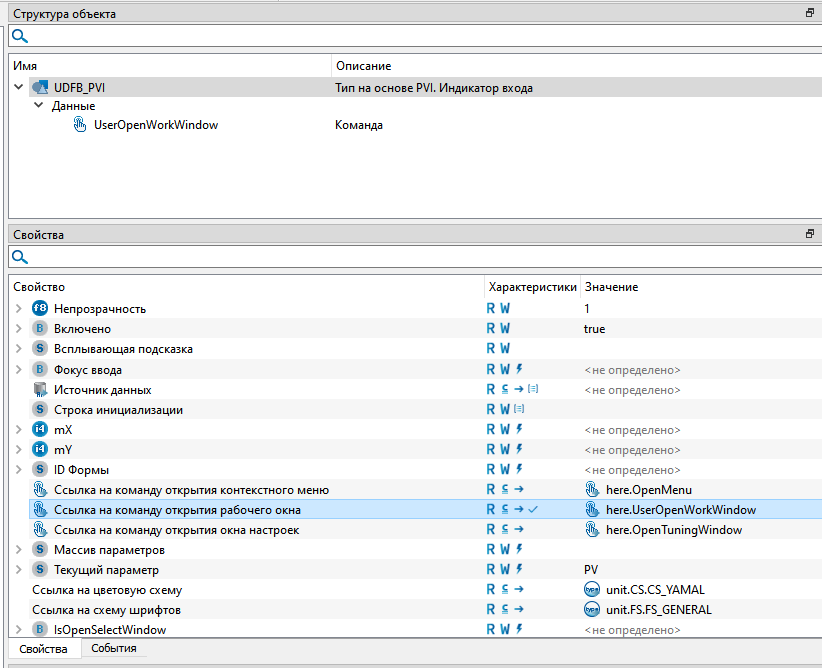Expand the Фокус ввода property row

[x=18, y=369]
